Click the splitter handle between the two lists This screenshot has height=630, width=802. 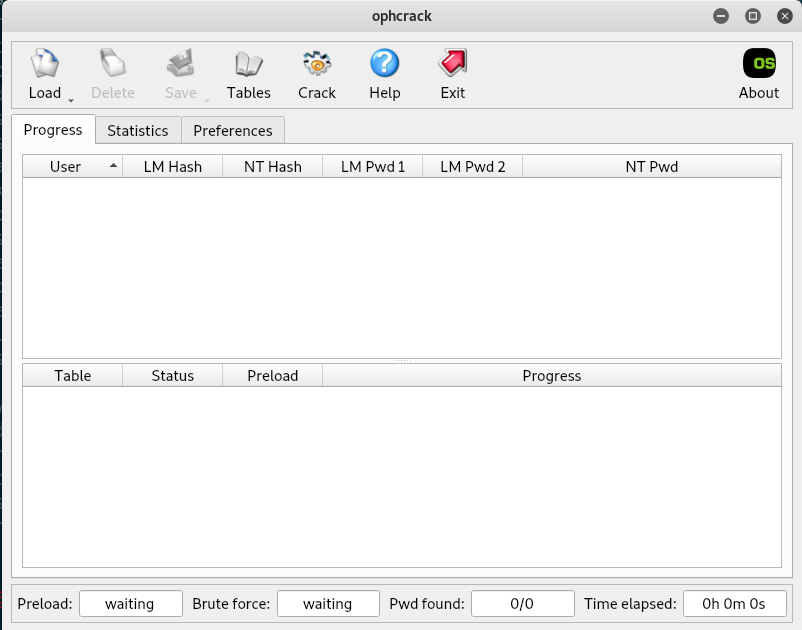402,361
